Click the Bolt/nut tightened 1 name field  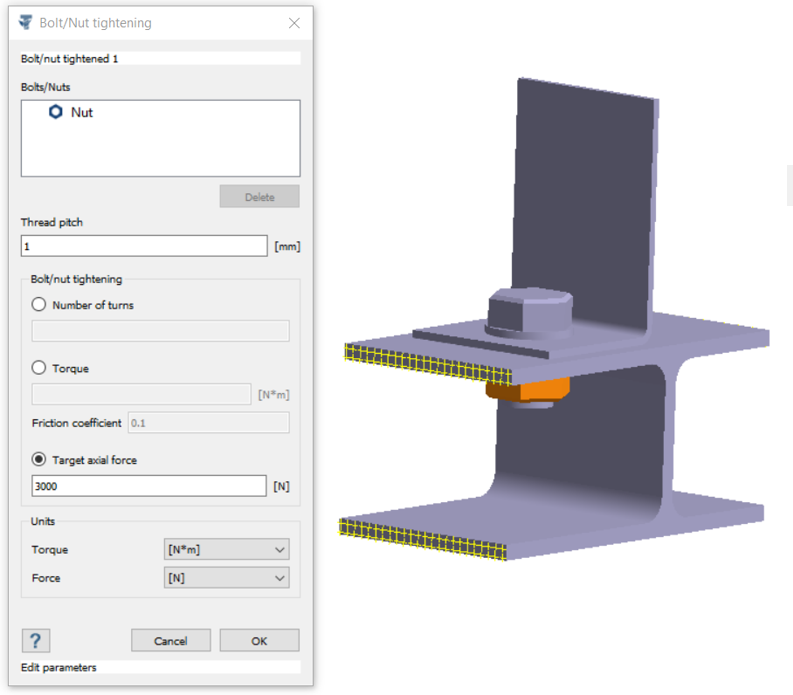click(x=160, y=59)
